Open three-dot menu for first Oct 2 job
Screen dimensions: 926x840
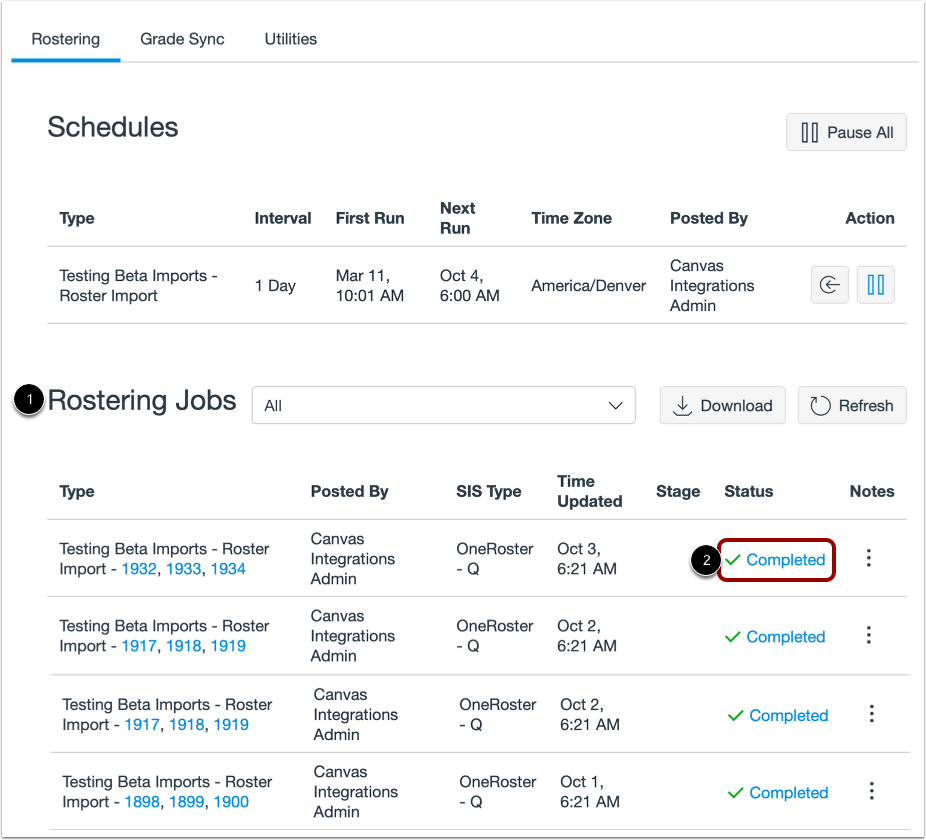(x=869, y=635)
